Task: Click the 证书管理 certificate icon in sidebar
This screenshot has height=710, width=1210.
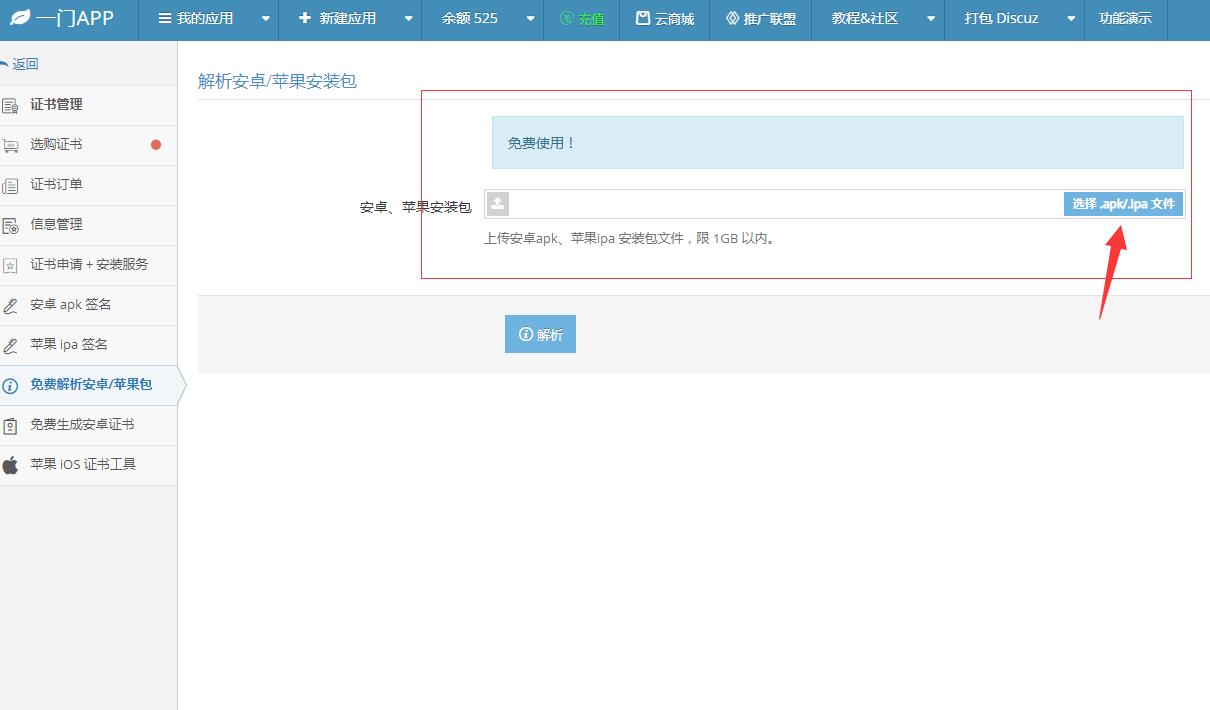Action: tap(11, 106)
